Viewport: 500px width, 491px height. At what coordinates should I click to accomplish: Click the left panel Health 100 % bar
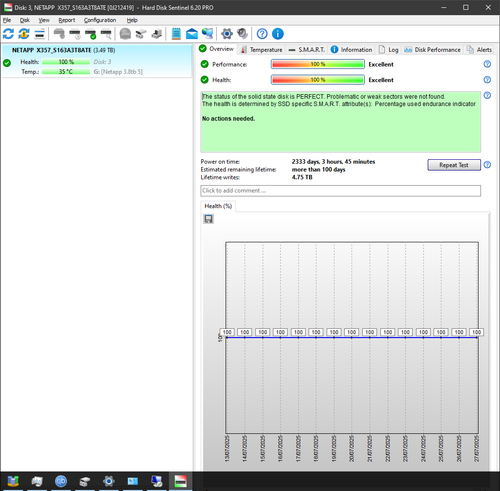click(66, 62)
